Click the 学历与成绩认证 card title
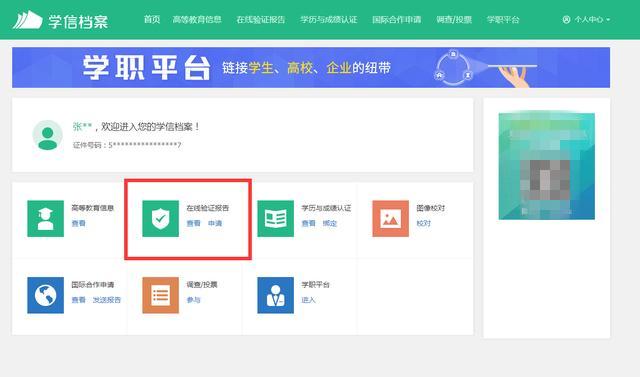 (x=326, y=208)
